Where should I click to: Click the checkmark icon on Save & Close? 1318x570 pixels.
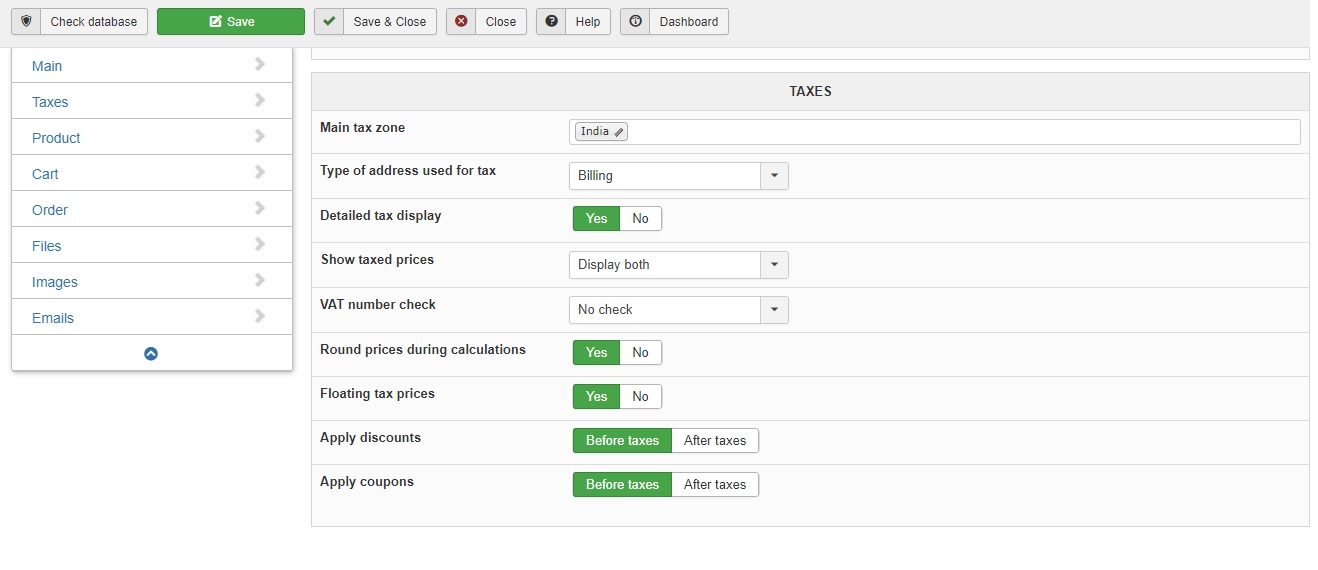click(x=329, y=21)
